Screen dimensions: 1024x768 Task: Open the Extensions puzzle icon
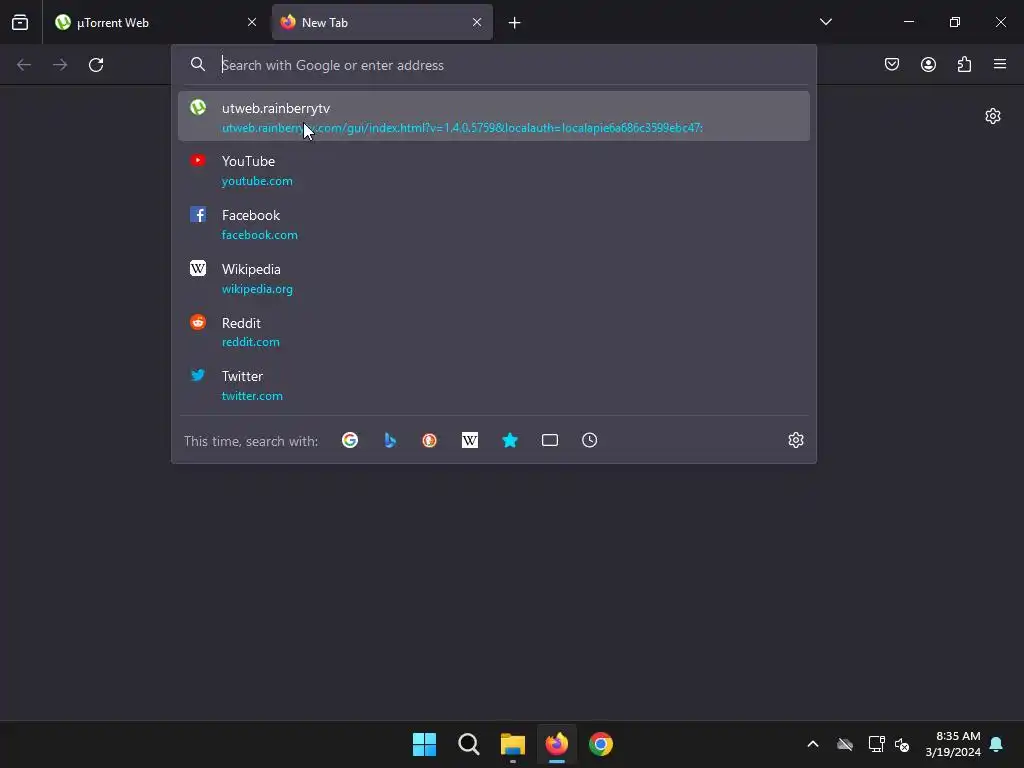pyautogui.click(x=964, y=64)
